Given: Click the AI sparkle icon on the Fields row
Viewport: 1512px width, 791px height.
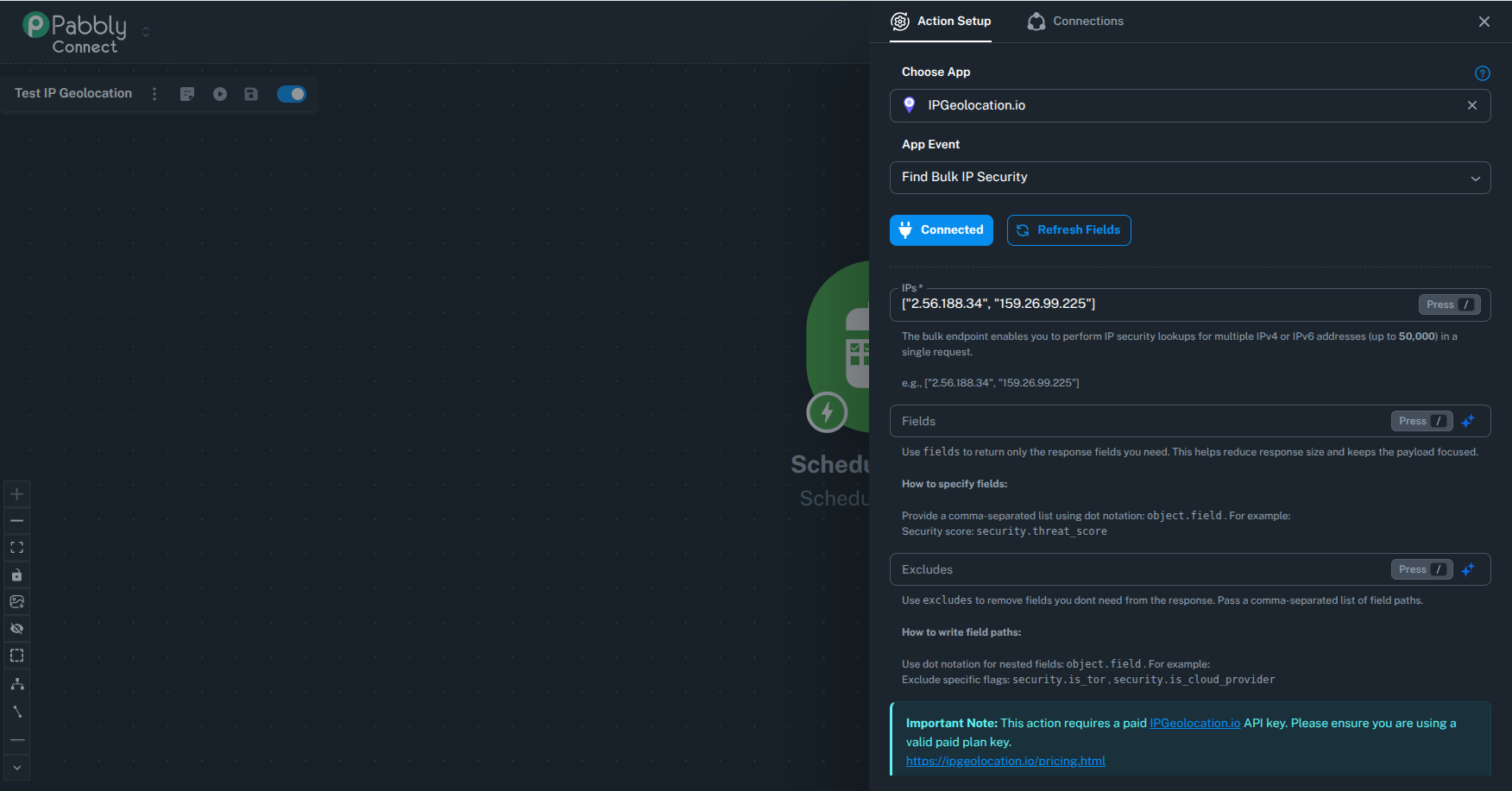Looking at the screenshot, I should (1468, 421).
